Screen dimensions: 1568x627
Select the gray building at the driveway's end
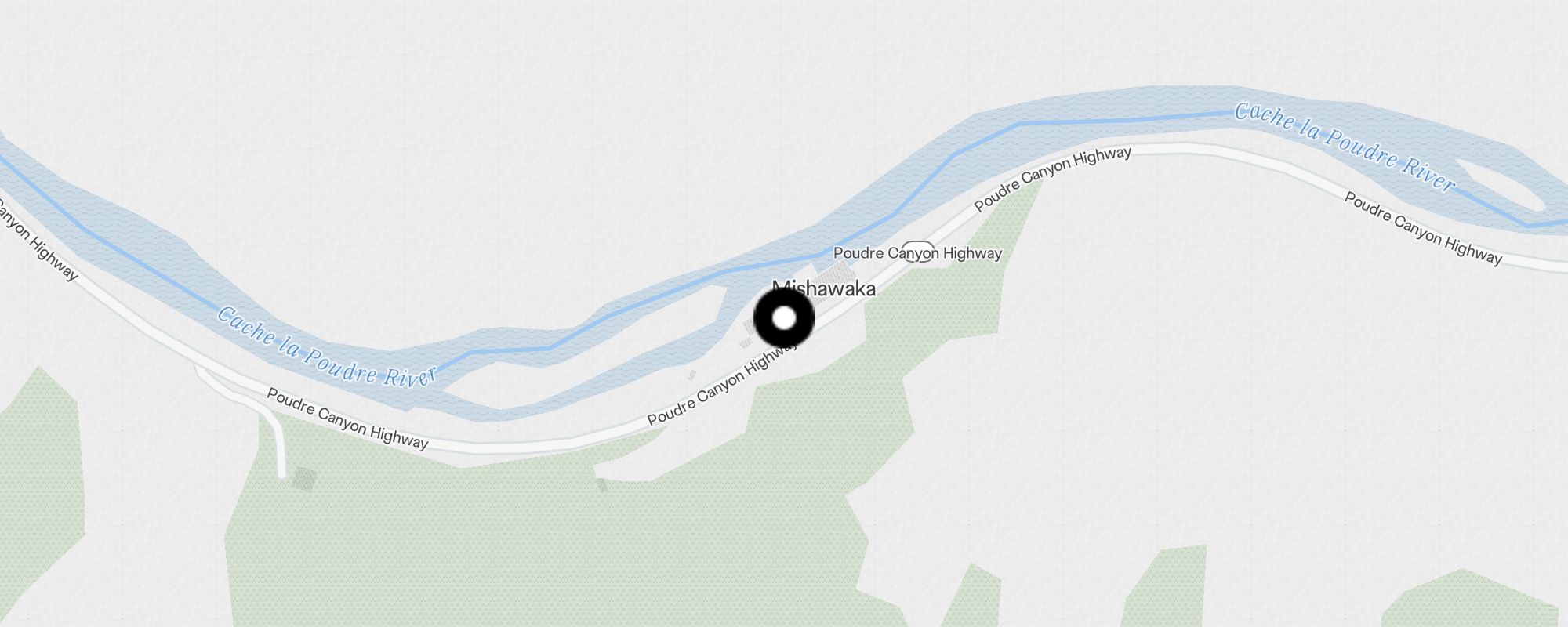click(x=304, y=479)
